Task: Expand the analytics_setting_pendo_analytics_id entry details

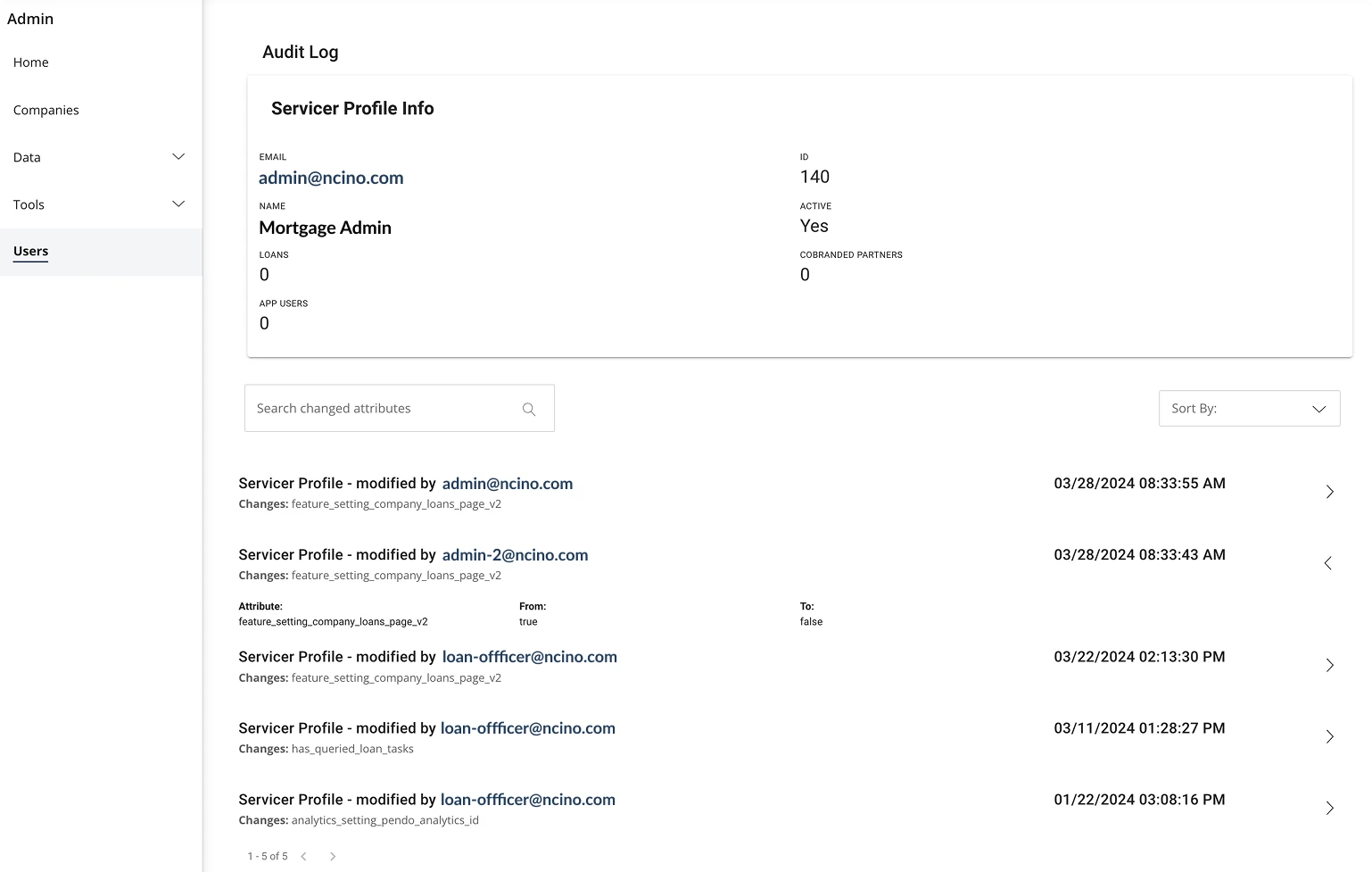Action: pyautogui.click(x=1328, y=808)
